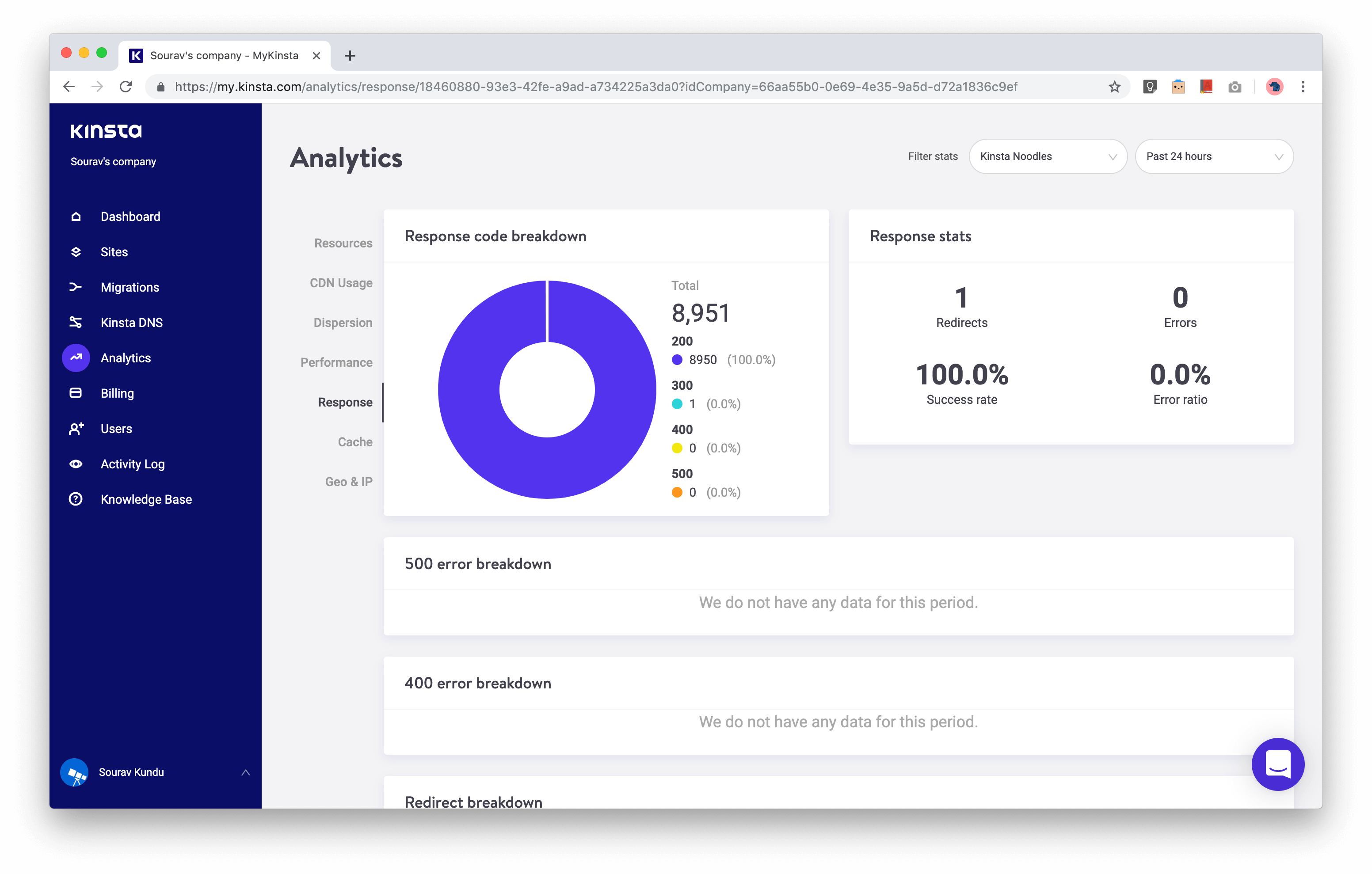The width and height of the screenshot is (1372, 874).
Task: Navigate to the Performance analytics section
Action: (x=336, y=362)
